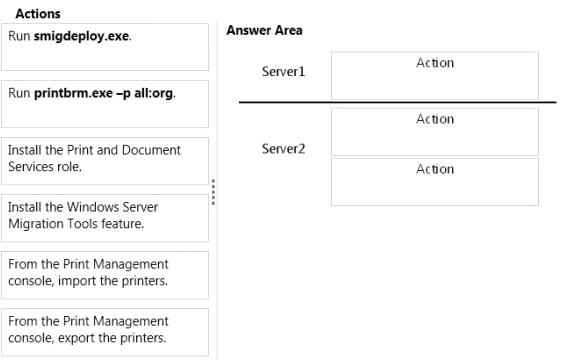
Task: Click the horizontal line separating Server1 and Server2
Action: coord(397,102)
